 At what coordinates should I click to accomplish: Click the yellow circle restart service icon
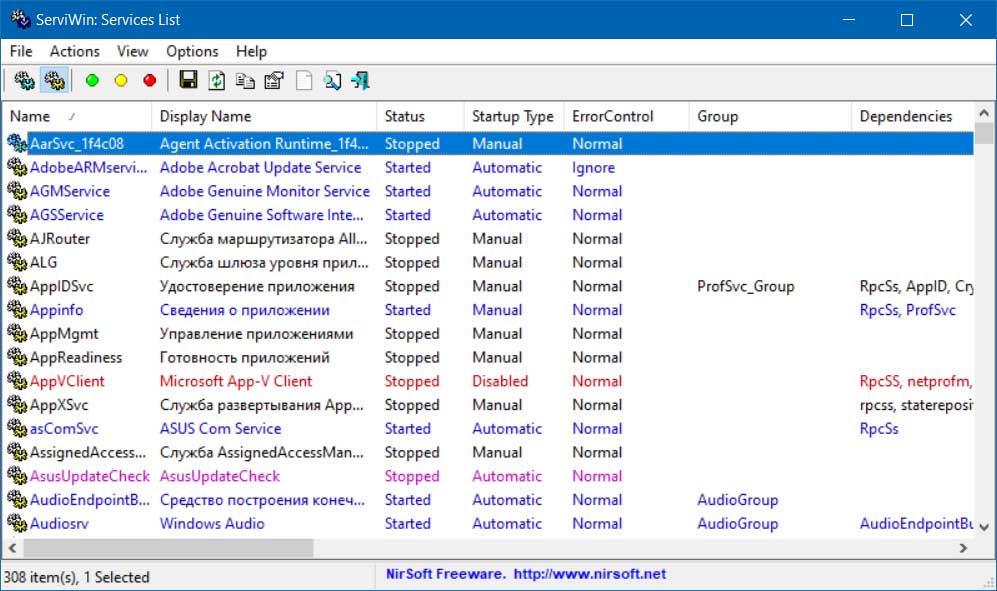pos(121,81)
